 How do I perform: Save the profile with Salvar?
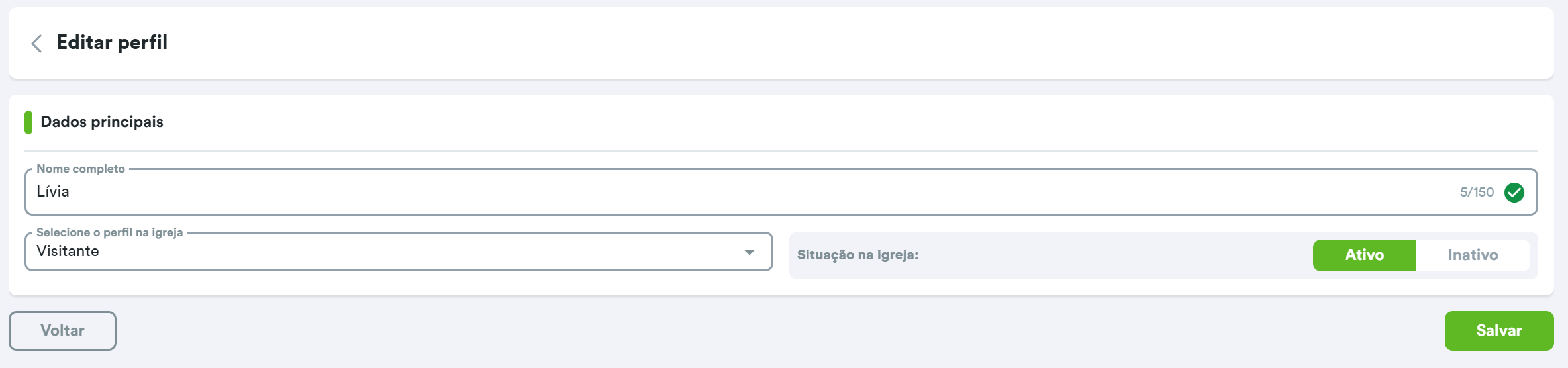pyautogui.click(x=1498, y=331)
